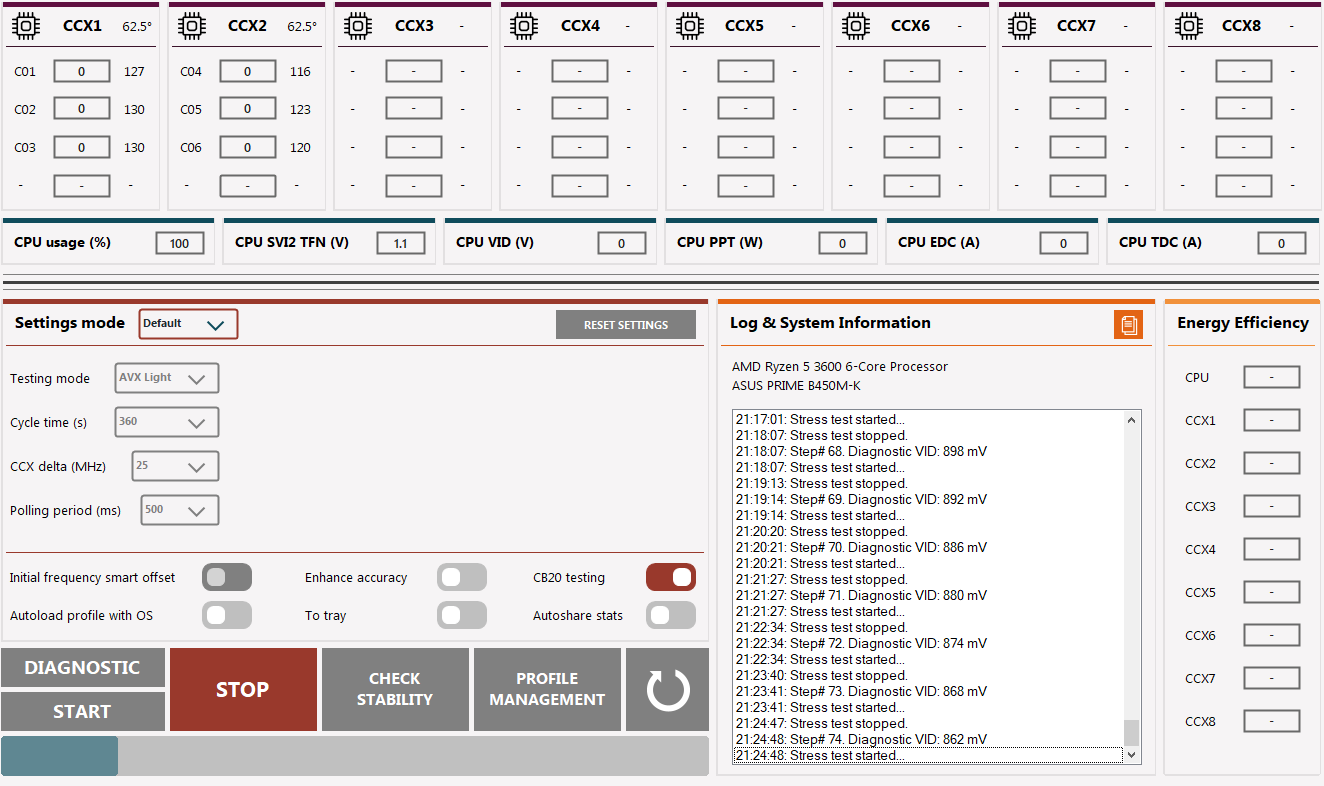Click the CPU VID value field
Image resolution: width=1324 pixels, height=786 pixels.
pos(622,243)
